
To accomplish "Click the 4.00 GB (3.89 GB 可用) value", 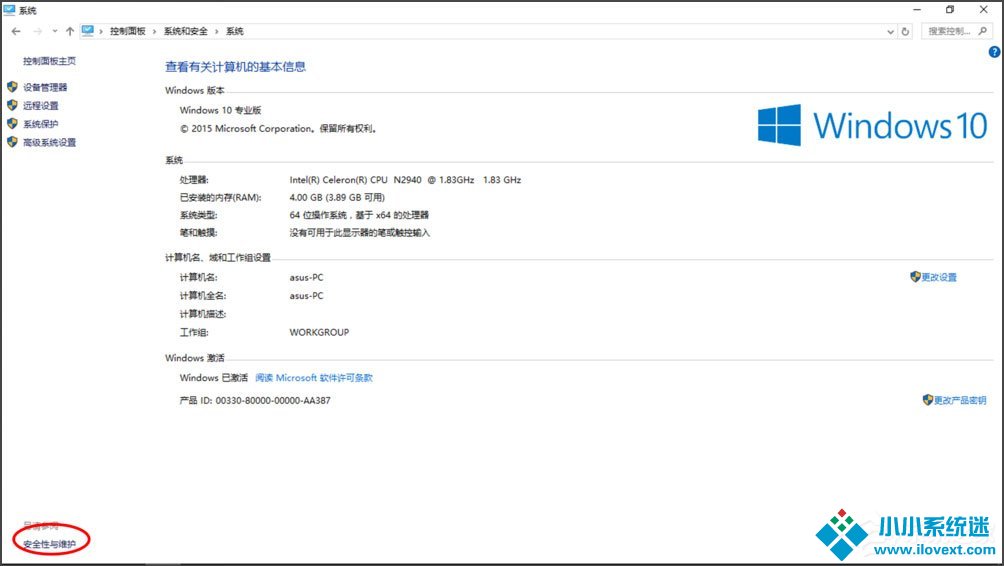I will point(337,197).
